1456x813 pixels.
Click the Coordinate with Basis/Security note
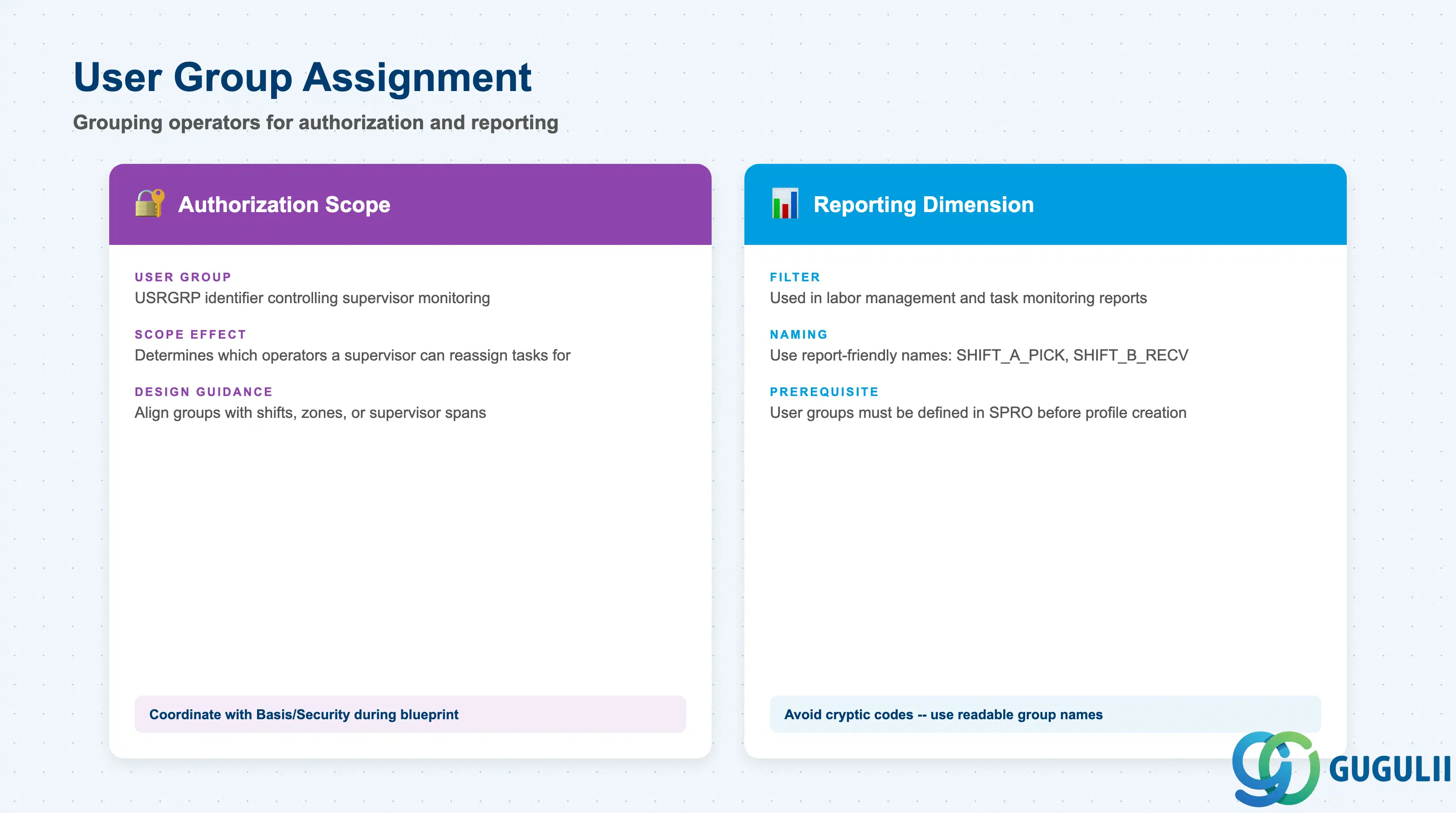tap(410, 714)
